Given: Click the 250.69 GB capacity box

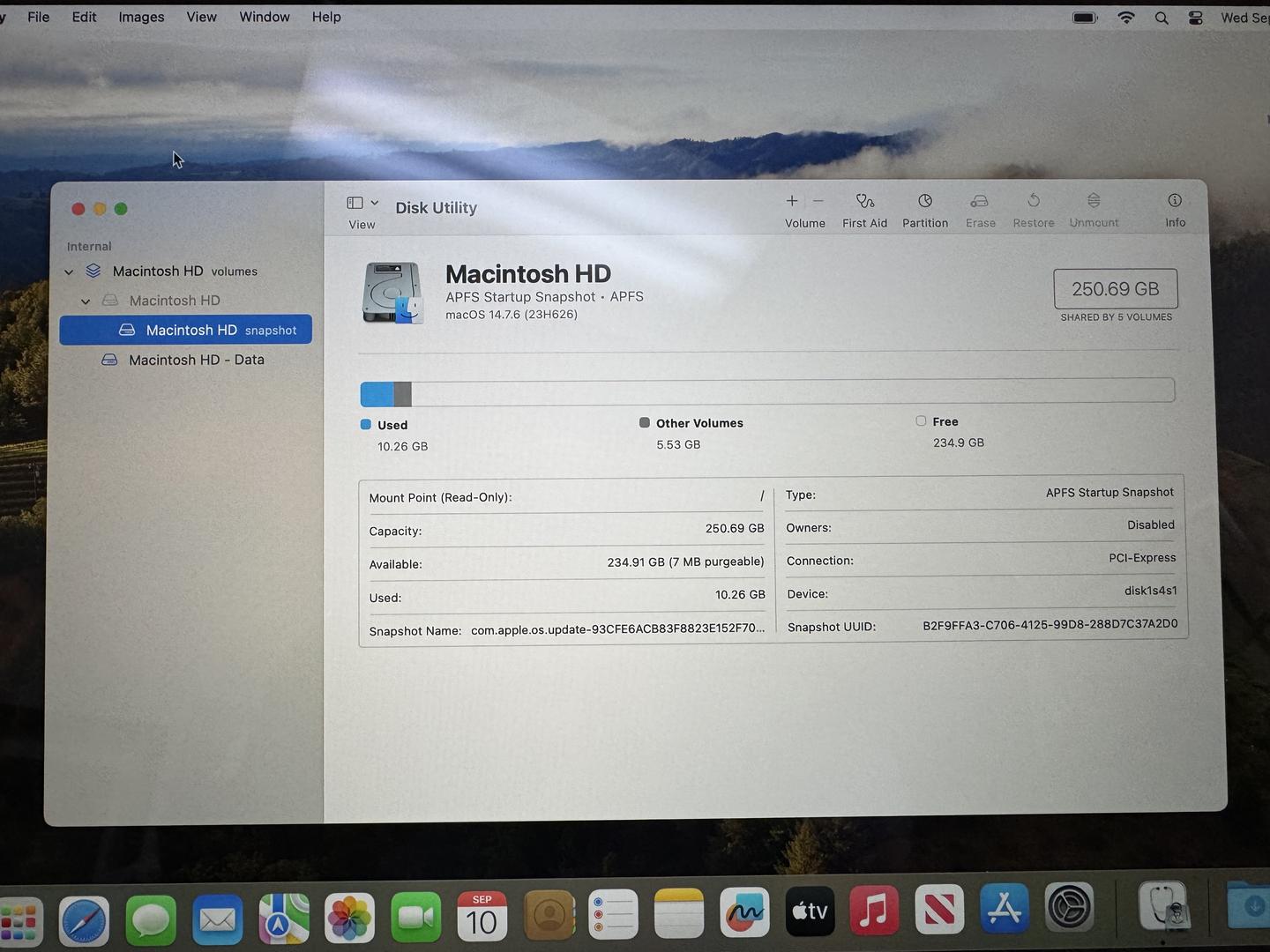Looking at the screenshot, I should pyautogui.click(x=1116, y=289).
